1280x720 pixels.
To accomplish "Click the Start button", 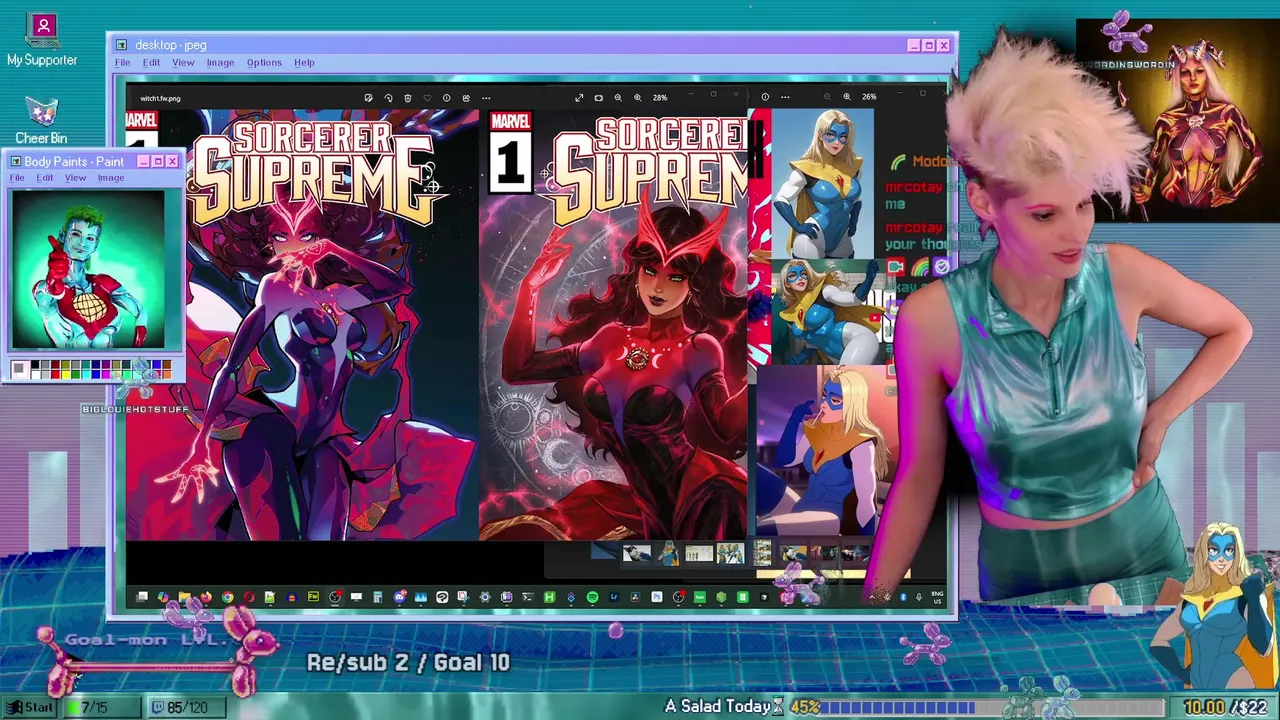I will 29,707.
